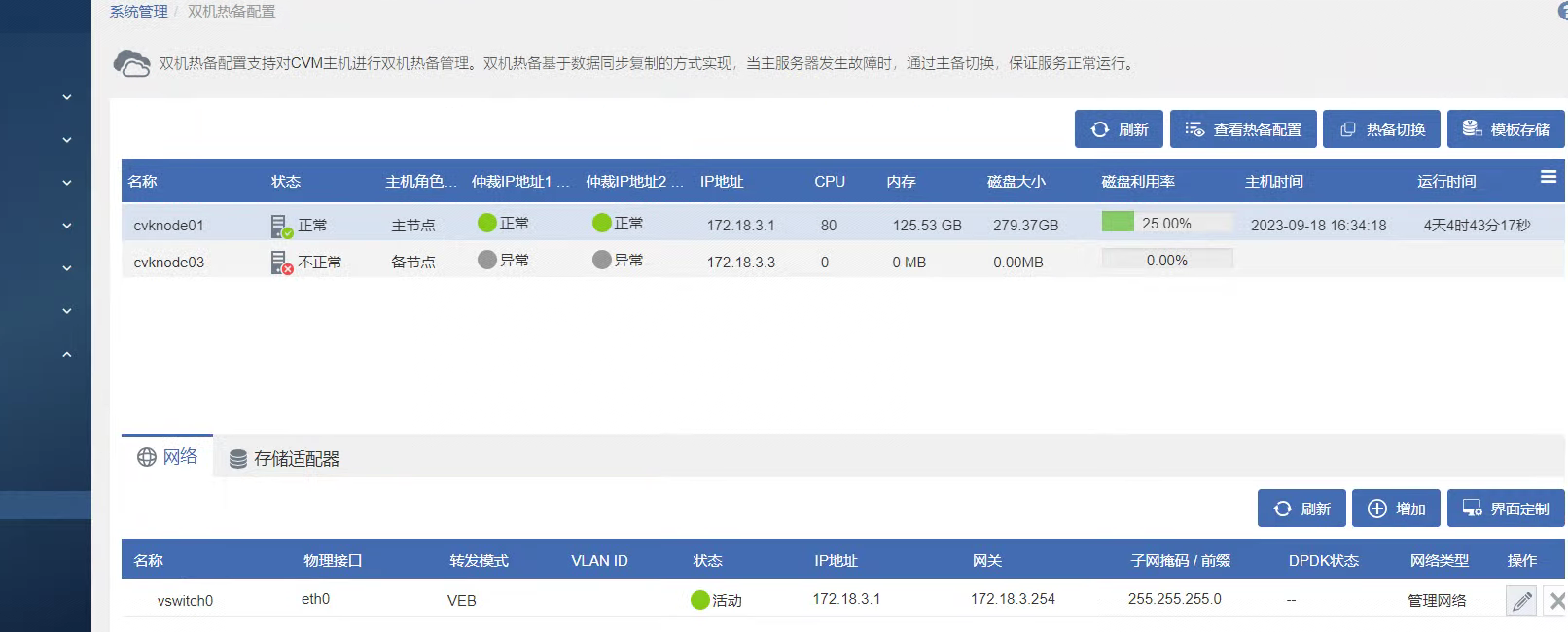Switch to the 存储适配器 tab
This screenshot has height=632, width=1568.
point(285,459)
